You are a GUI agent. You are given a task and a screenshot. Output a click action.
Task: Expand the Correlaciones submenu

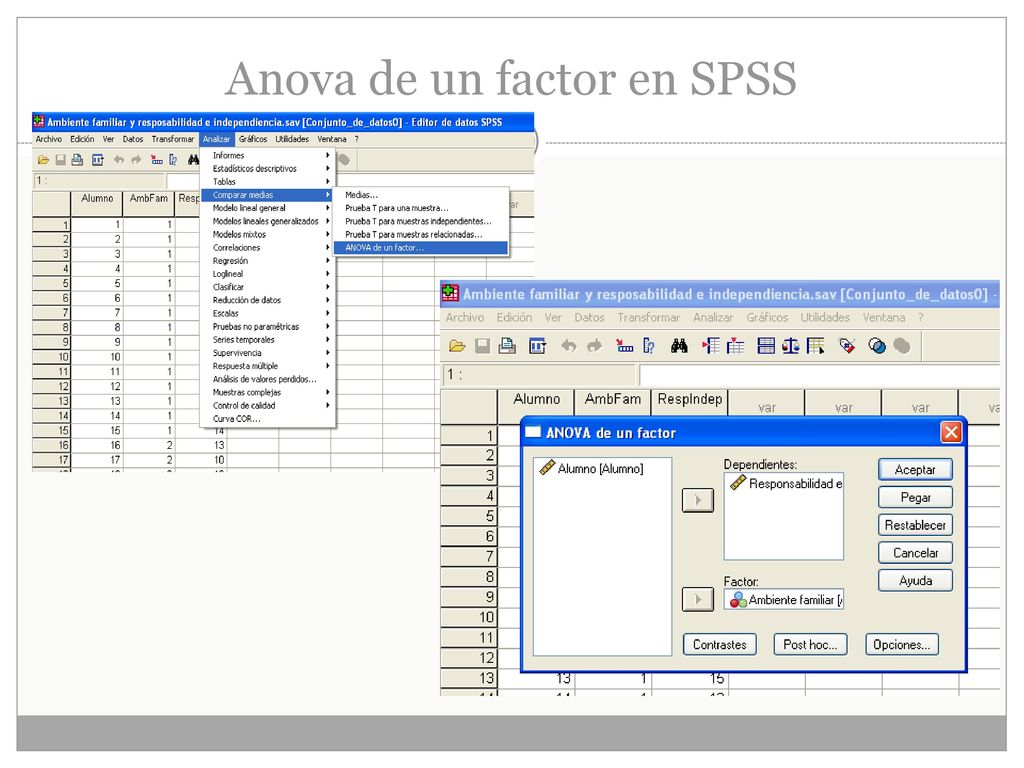point(268,248)
